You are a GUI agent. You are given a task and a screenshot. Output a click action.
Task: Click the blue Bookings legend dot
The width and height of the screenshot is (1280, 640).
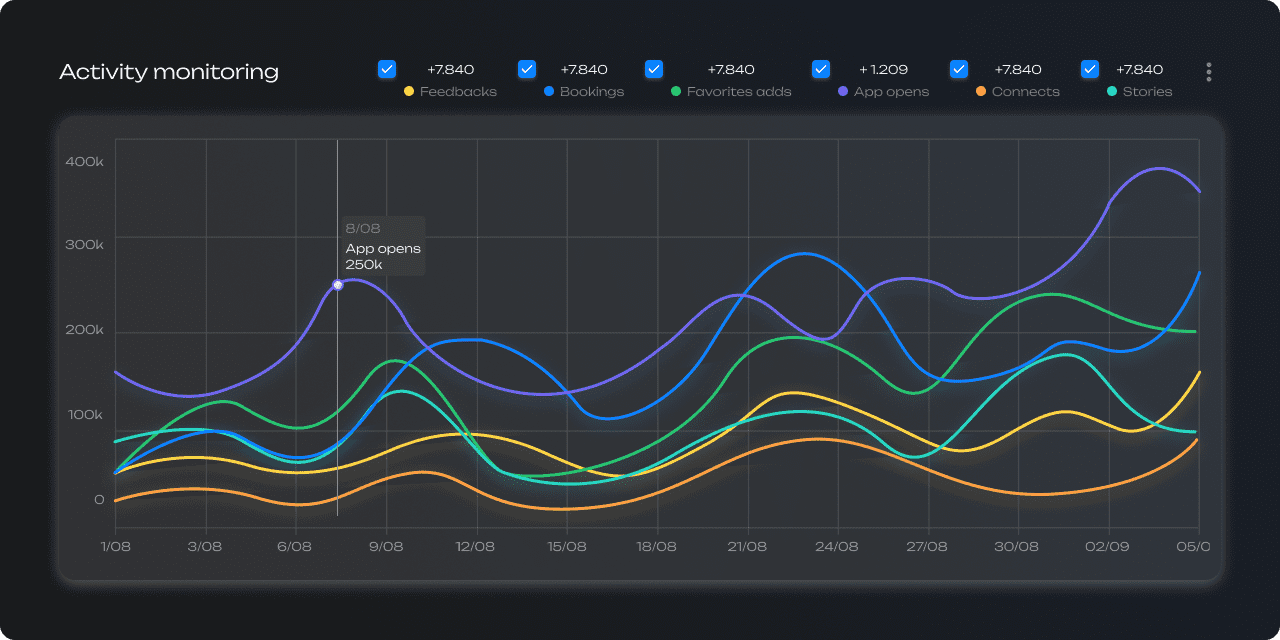click(548, 92)
